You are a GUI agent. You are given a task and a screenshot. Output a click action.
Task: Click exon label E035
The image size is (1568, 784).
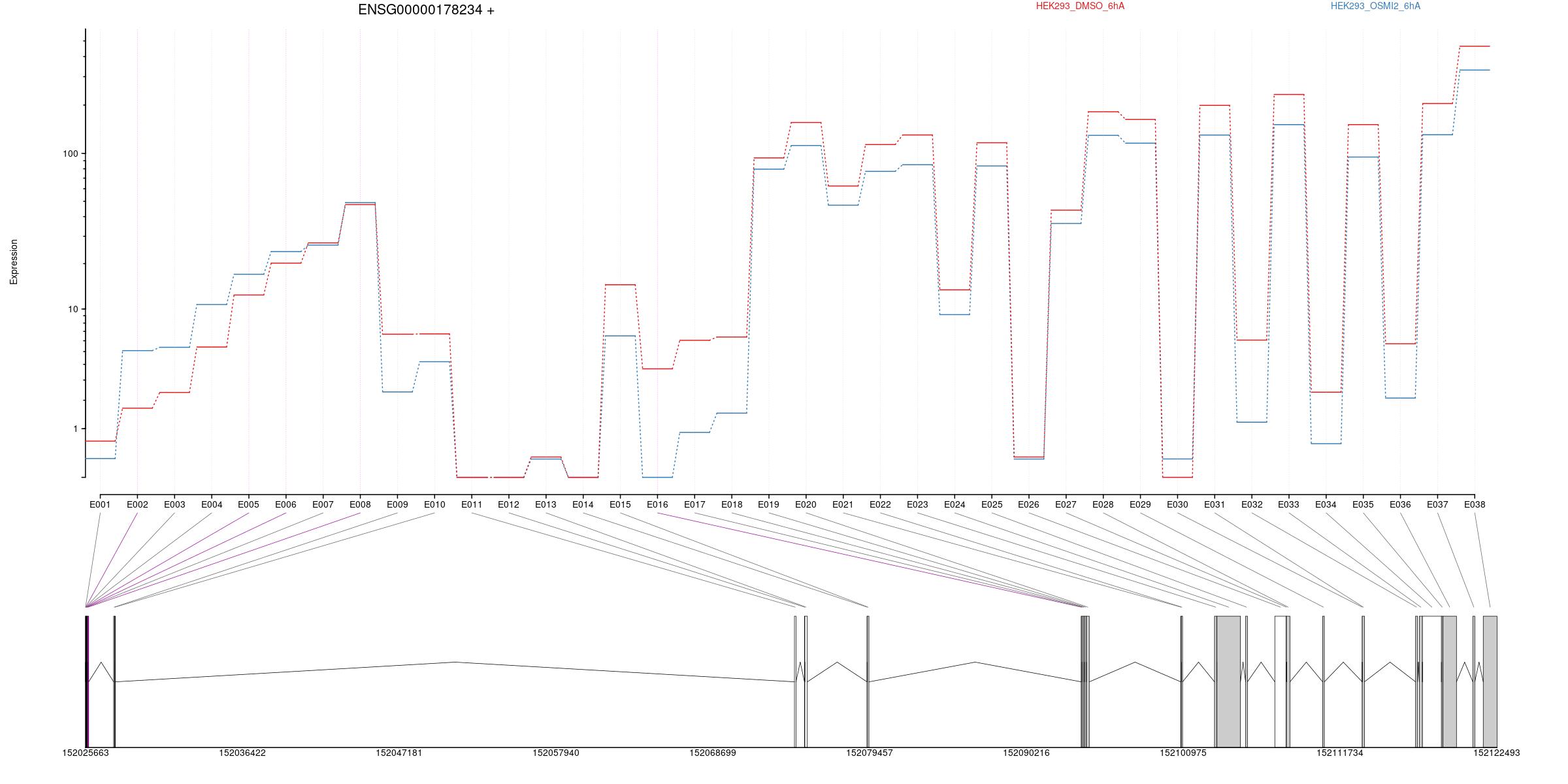click(x=1363, y=504)
